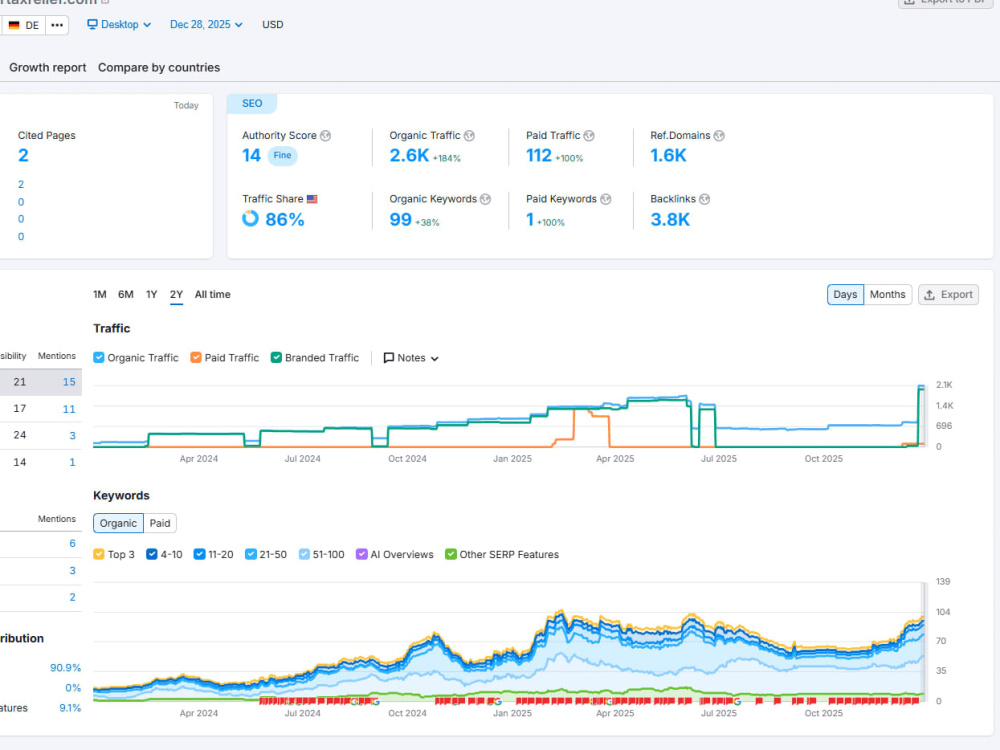Viewport: 1000px width, 750px height.
Task: Click the Ref.Domains info icon
Action: click(x=719, y=136)
